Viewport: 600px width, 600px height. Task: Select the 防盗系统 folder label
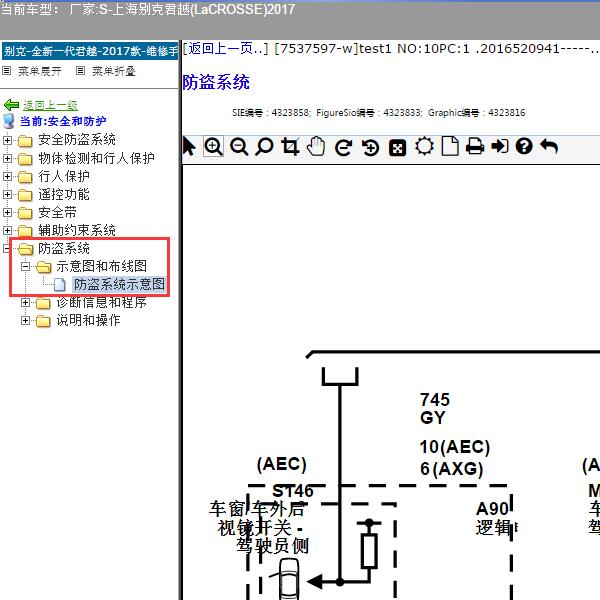pos(64,248)
